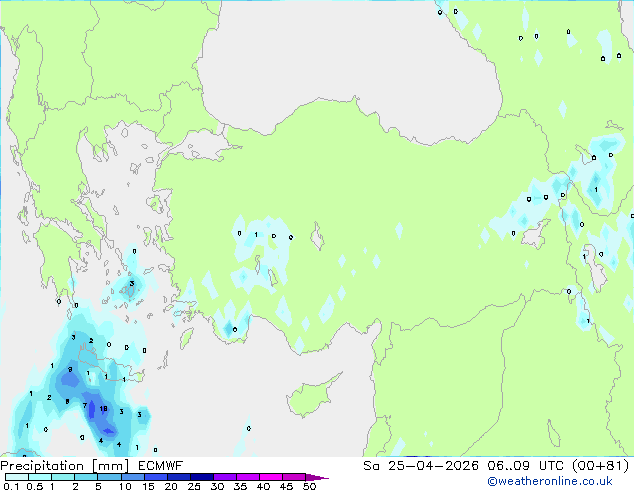Image resolution: width=634 pixels, height=490 pixels.
Task: Click the legend label '40'
Action: [263, 486]
